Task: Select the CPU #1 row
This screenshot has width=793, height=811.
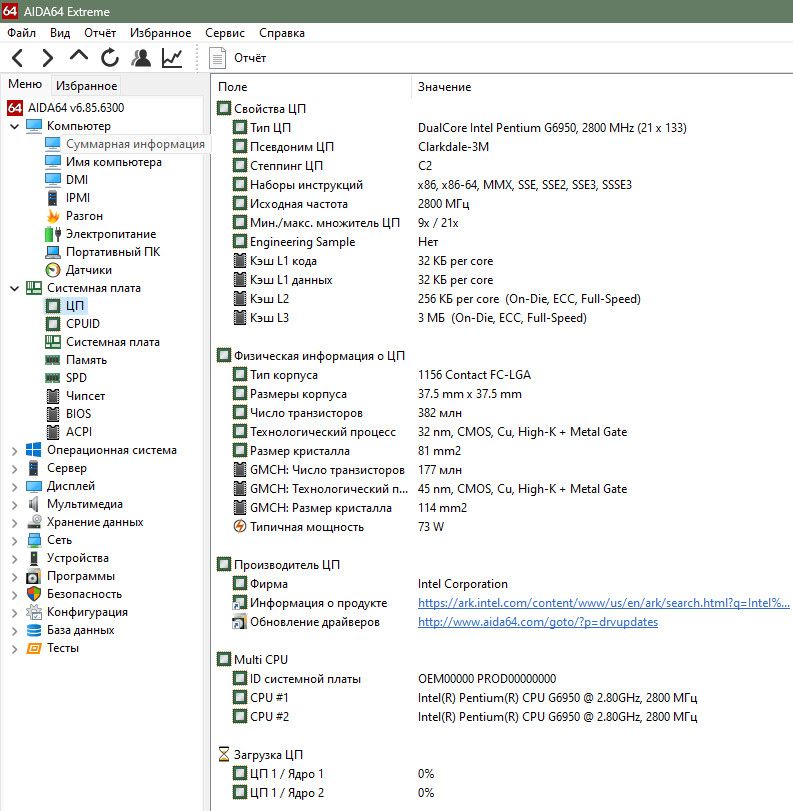Action: coord(502,698)
